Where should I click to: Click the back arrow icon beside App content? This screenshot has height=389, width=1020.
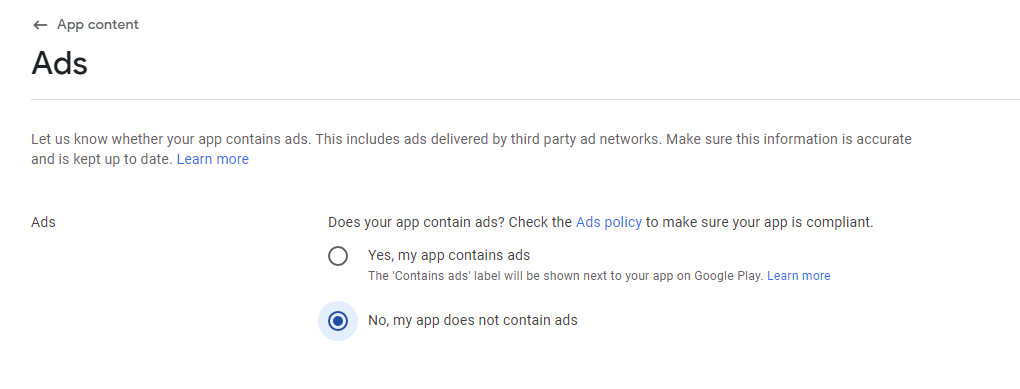(x=40, y=25)
